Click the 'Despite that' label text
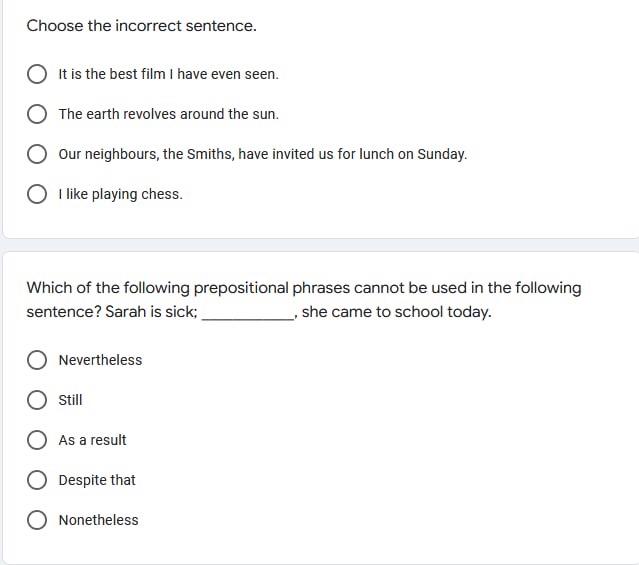This screenshot has height=565, width=639. (x=97, y=480)
